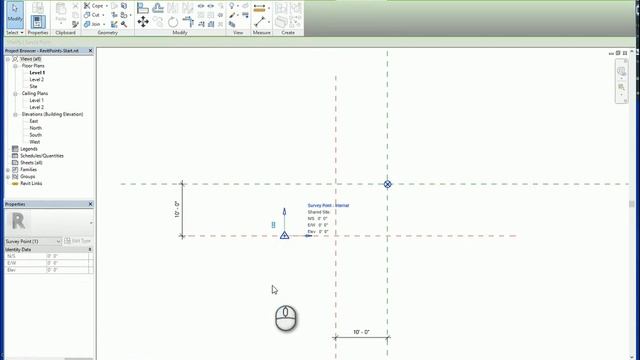Click the canvas vertical scrollbar thumb
This screenshot has height=360, width=640.
pyautogui.click(x=631, y=203)
